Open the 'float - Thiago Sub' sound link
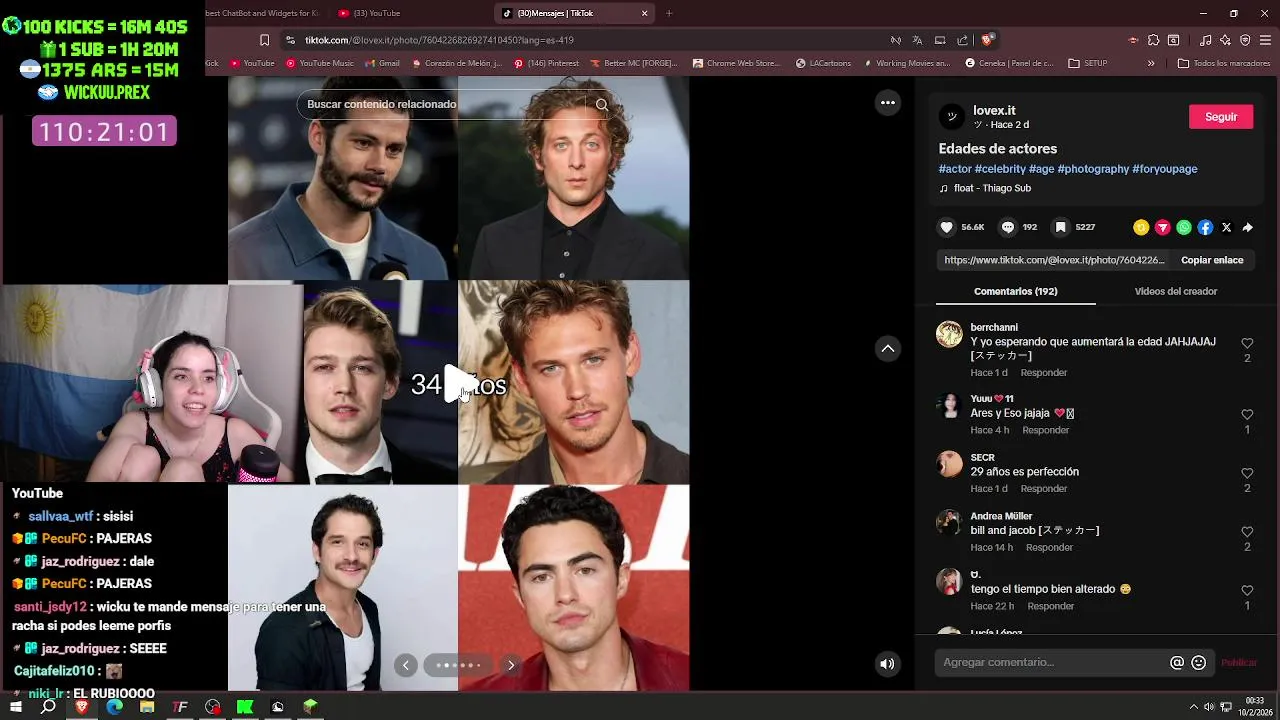Image resolution: width=1280 pixels, height=720 pixels. click(992, 188)
